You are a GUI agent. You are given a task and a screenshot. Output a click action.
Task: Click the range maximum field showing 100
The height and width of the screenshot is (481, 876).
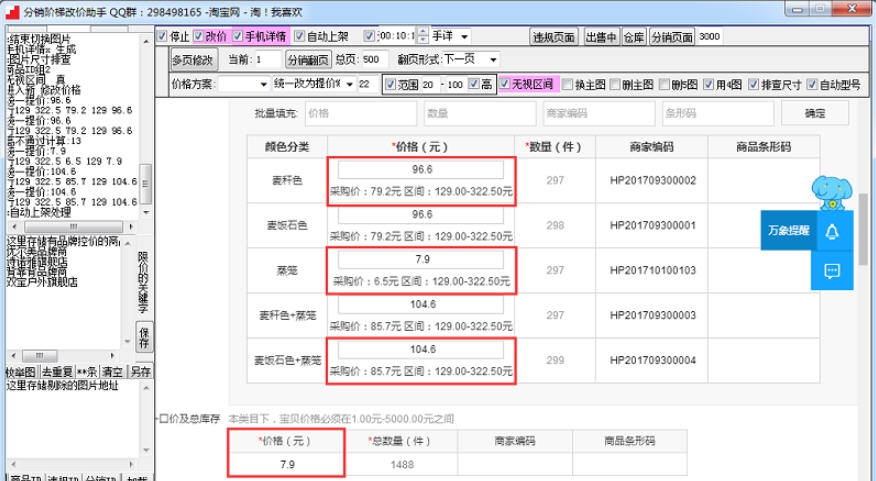(456, 84)
